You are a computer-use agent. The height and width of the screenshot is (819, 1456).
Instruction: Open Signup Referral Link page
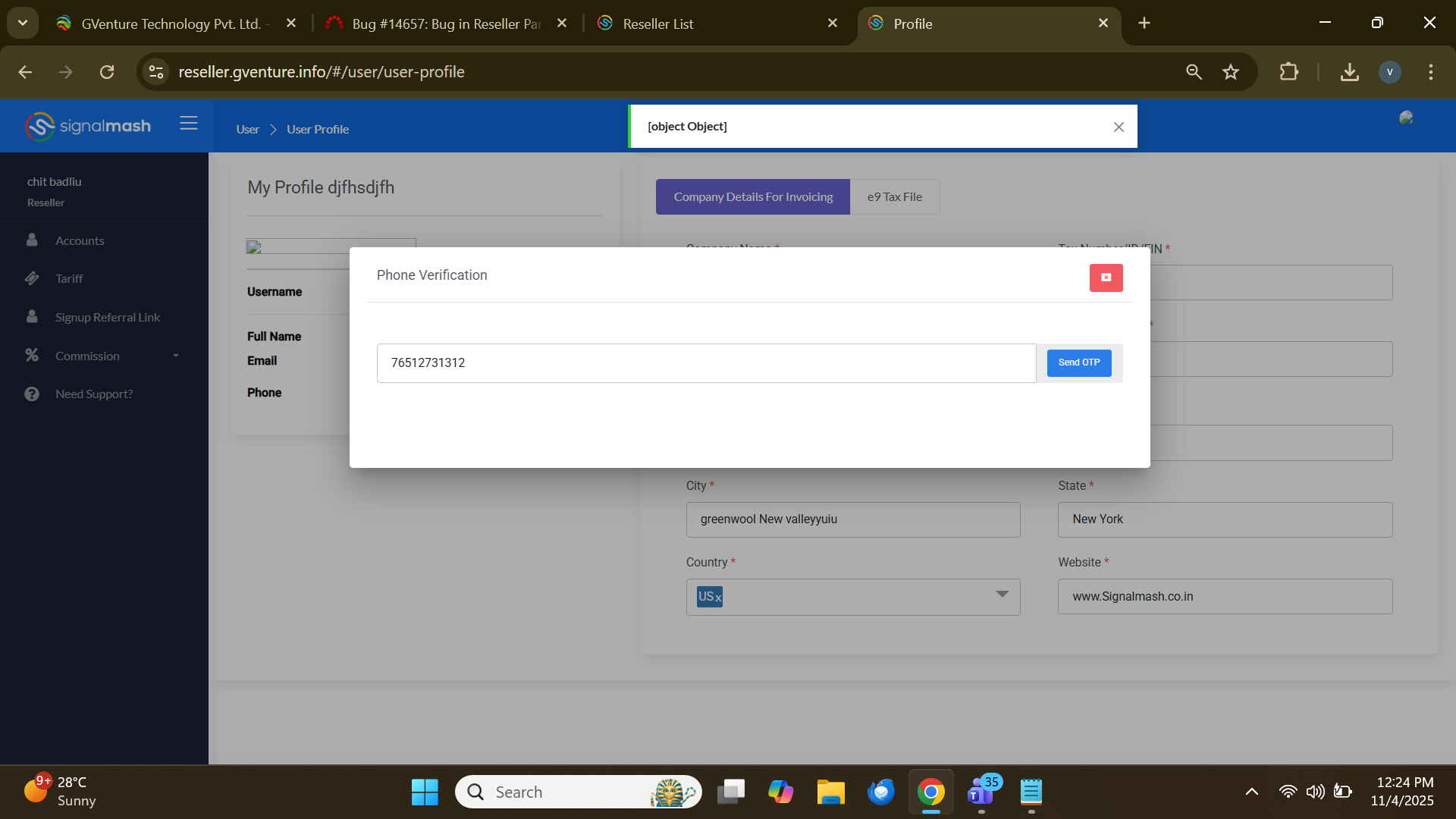pos(108,318)
